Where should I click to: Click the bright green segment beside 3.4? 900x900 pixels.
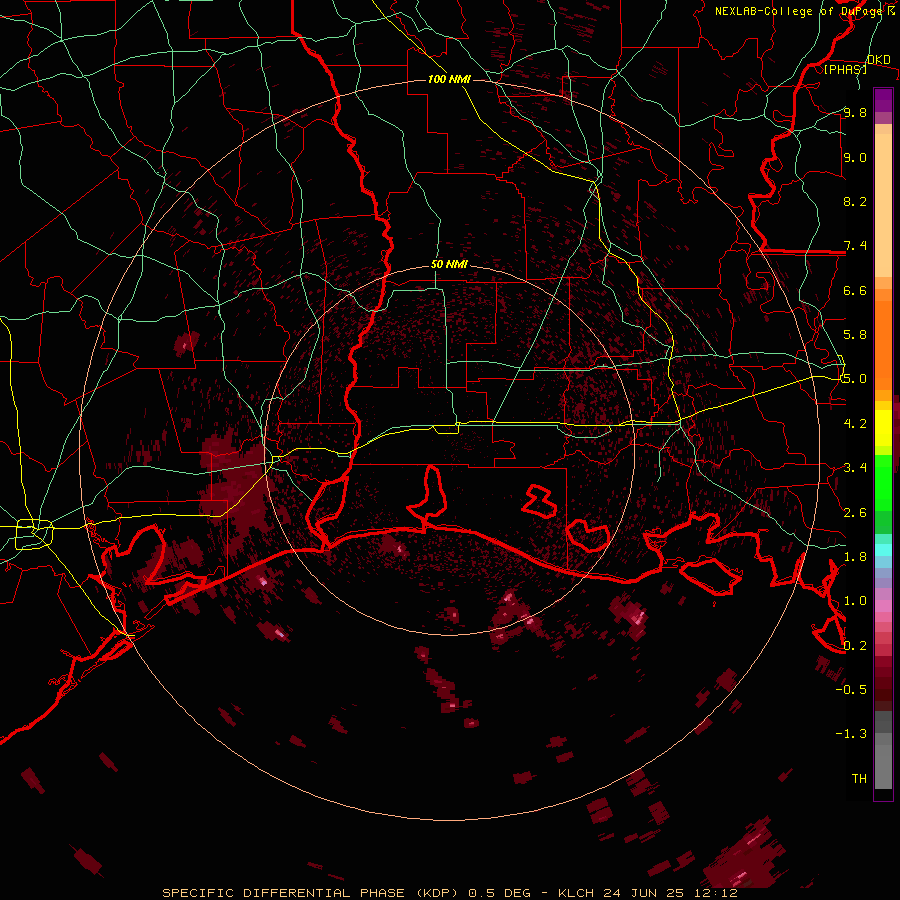883,482
